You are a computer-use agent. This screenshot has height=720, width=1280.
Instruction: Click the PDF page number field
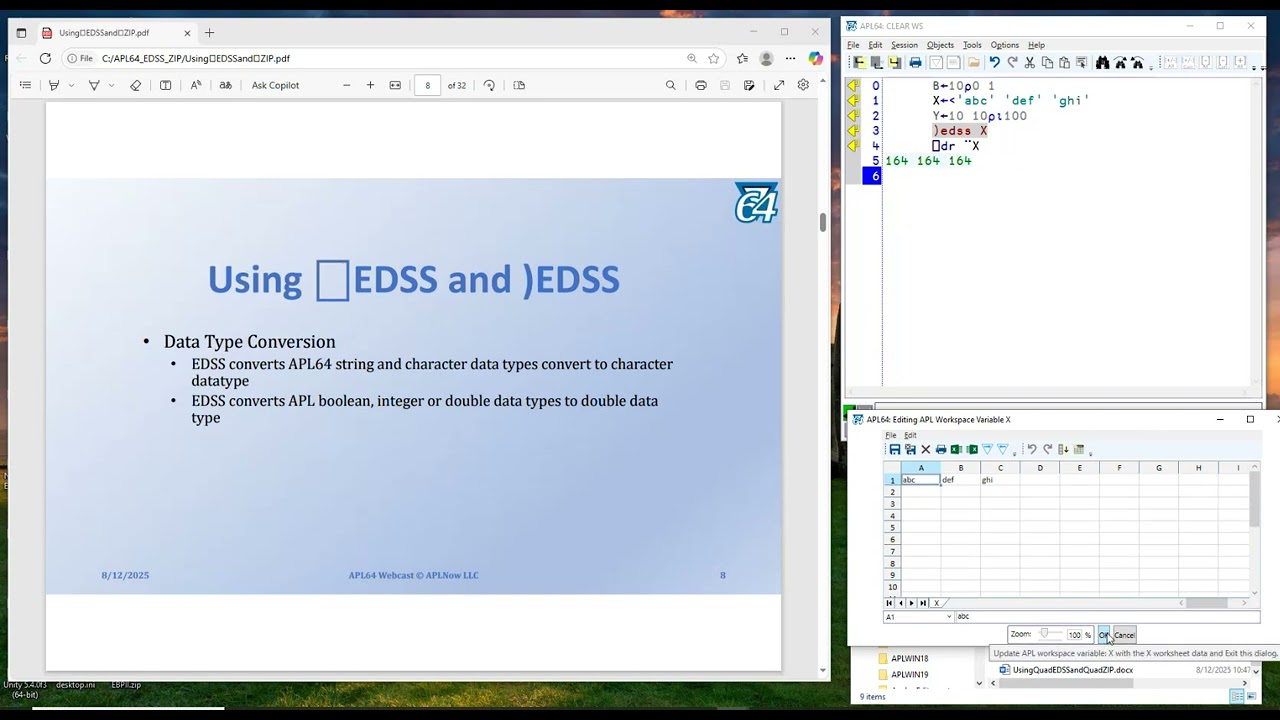427,85
